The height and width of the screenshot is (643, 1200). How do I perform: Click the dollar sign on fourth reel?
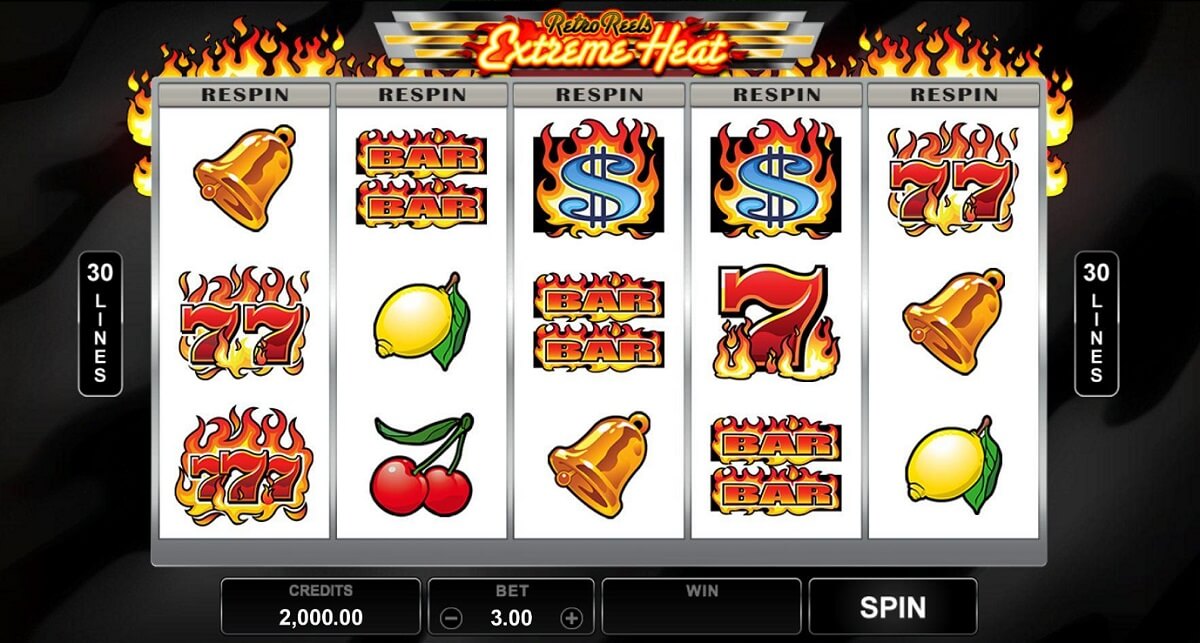[776, 180]
